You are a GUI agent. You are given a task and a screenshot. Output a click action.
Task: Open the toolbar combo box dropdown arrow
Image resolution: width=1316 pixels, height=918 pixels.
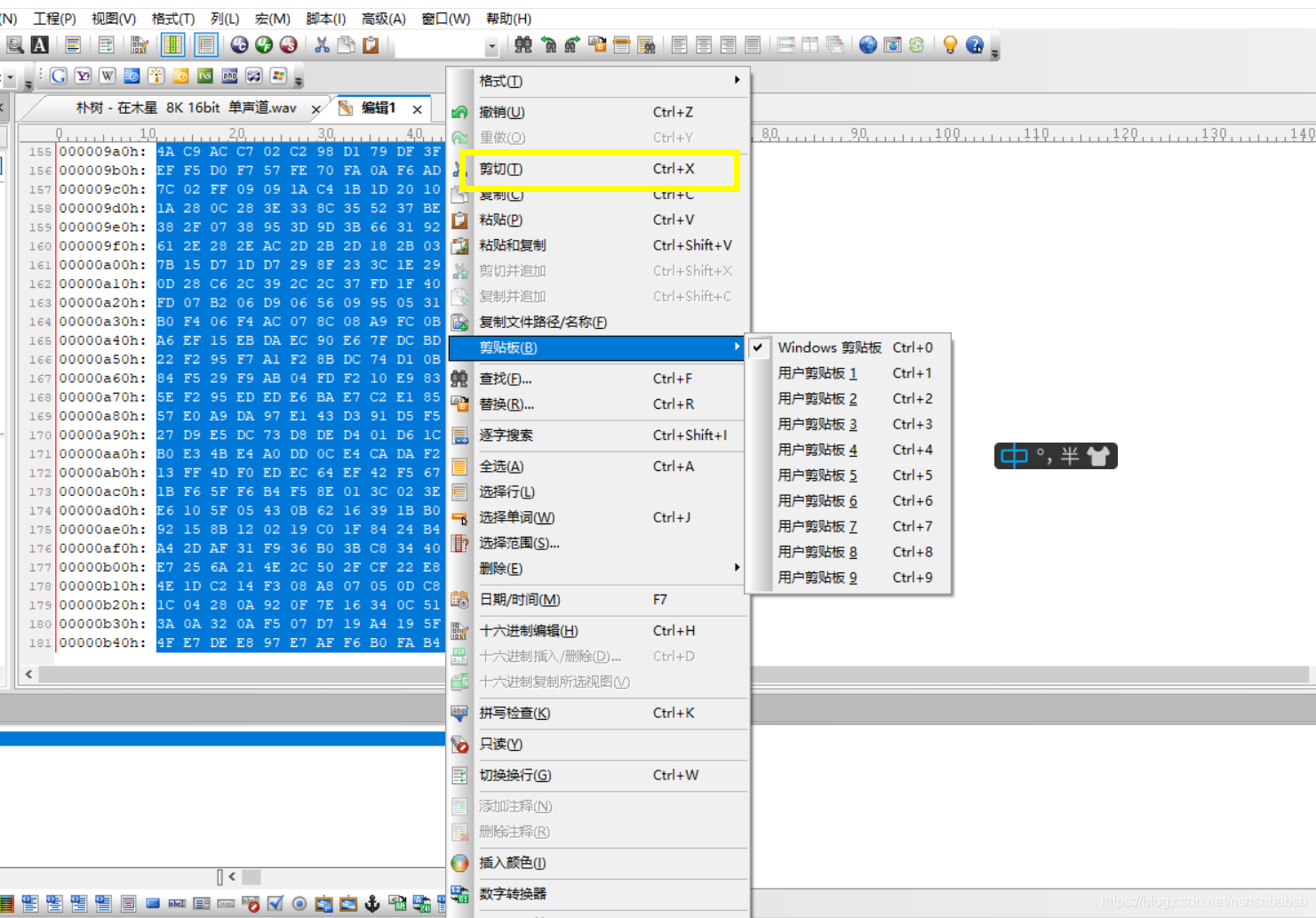491,45
